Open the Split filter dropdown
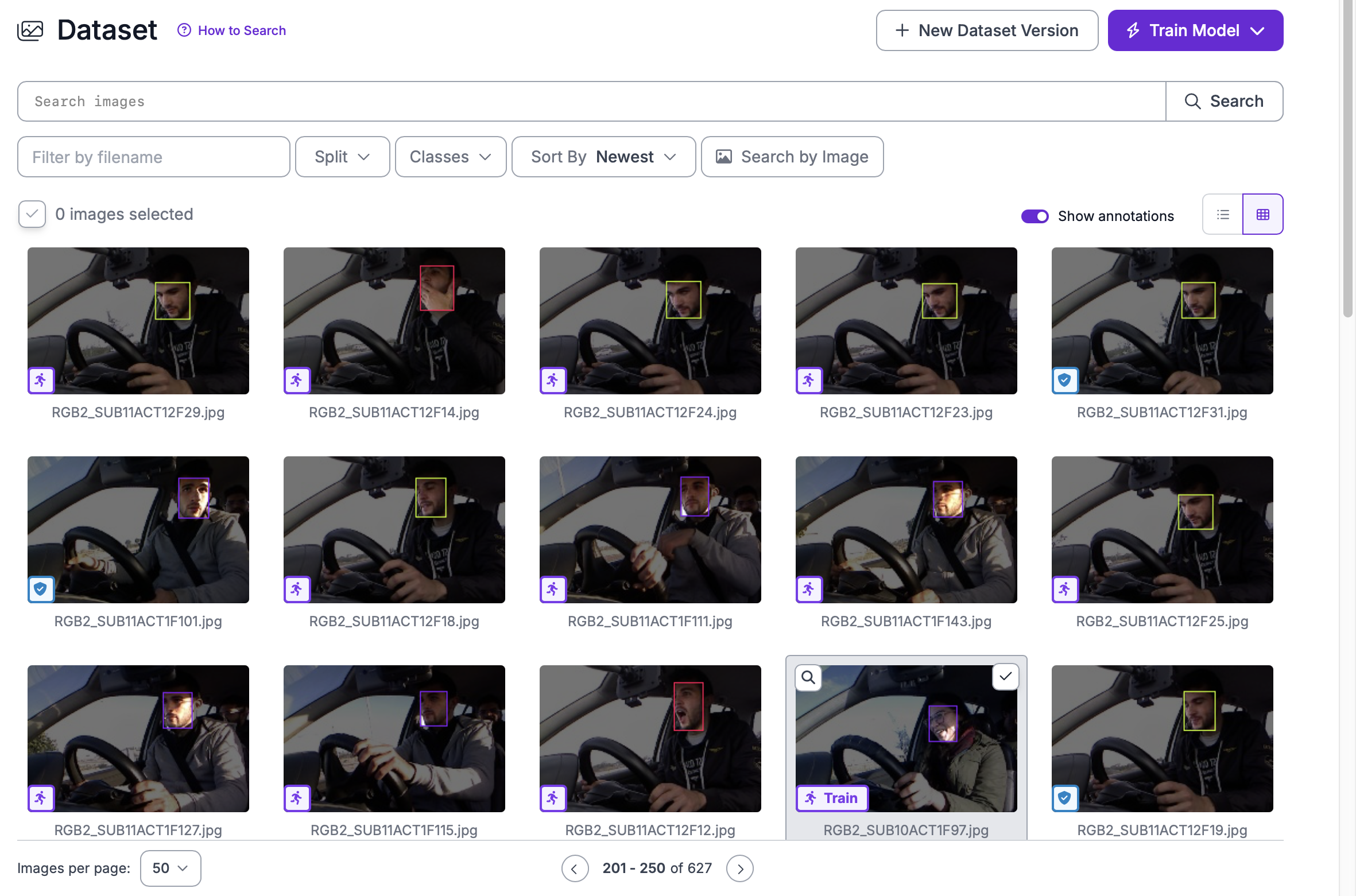The width and height of the screenshot is (1356, 896). pyautogui.click(x=342, y=156)
